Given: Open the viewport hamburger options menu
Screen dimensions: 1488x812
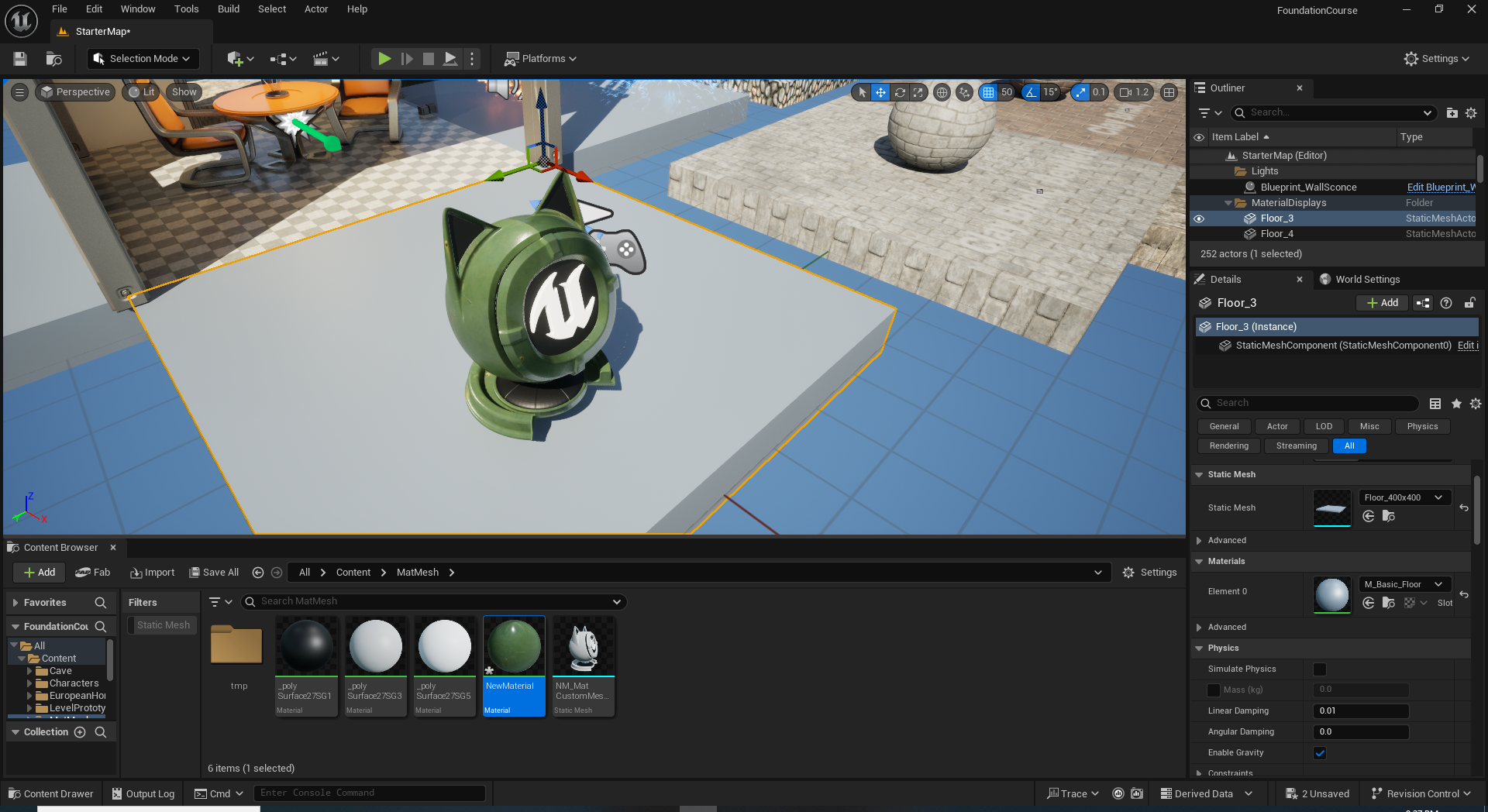Looking at the screenshot, I should point(20,92).
